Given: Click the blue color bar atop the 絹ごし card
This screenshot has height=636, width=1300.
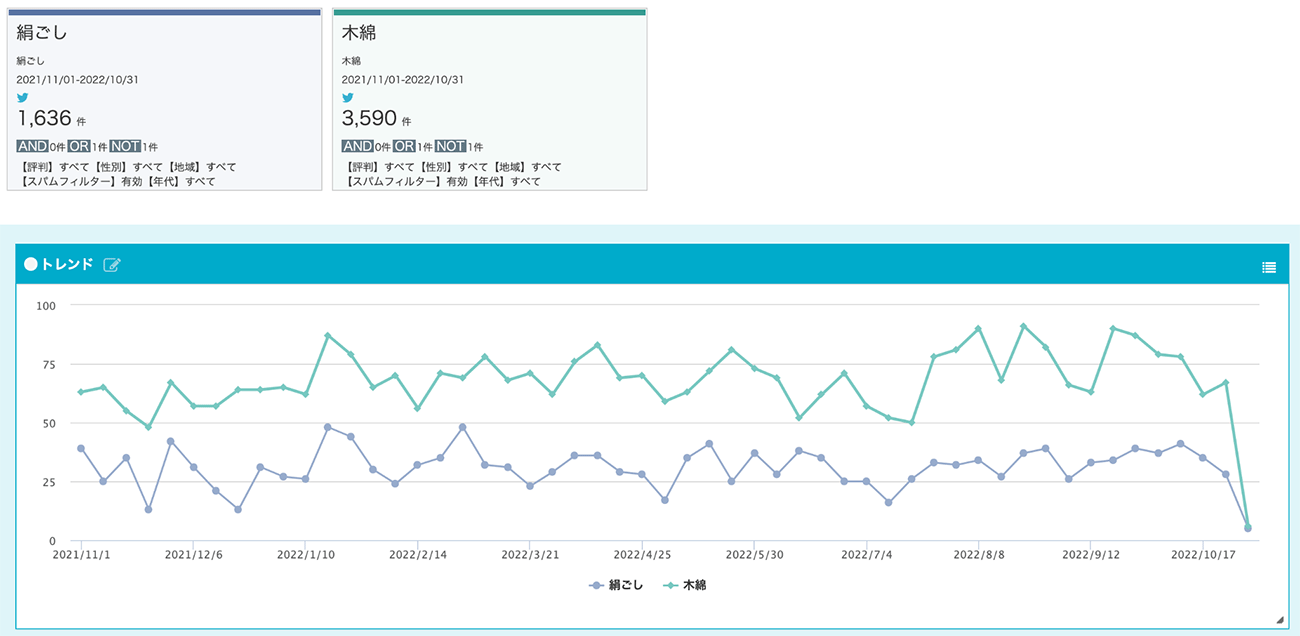Looking at the screenshot, I should click(164, 12).
